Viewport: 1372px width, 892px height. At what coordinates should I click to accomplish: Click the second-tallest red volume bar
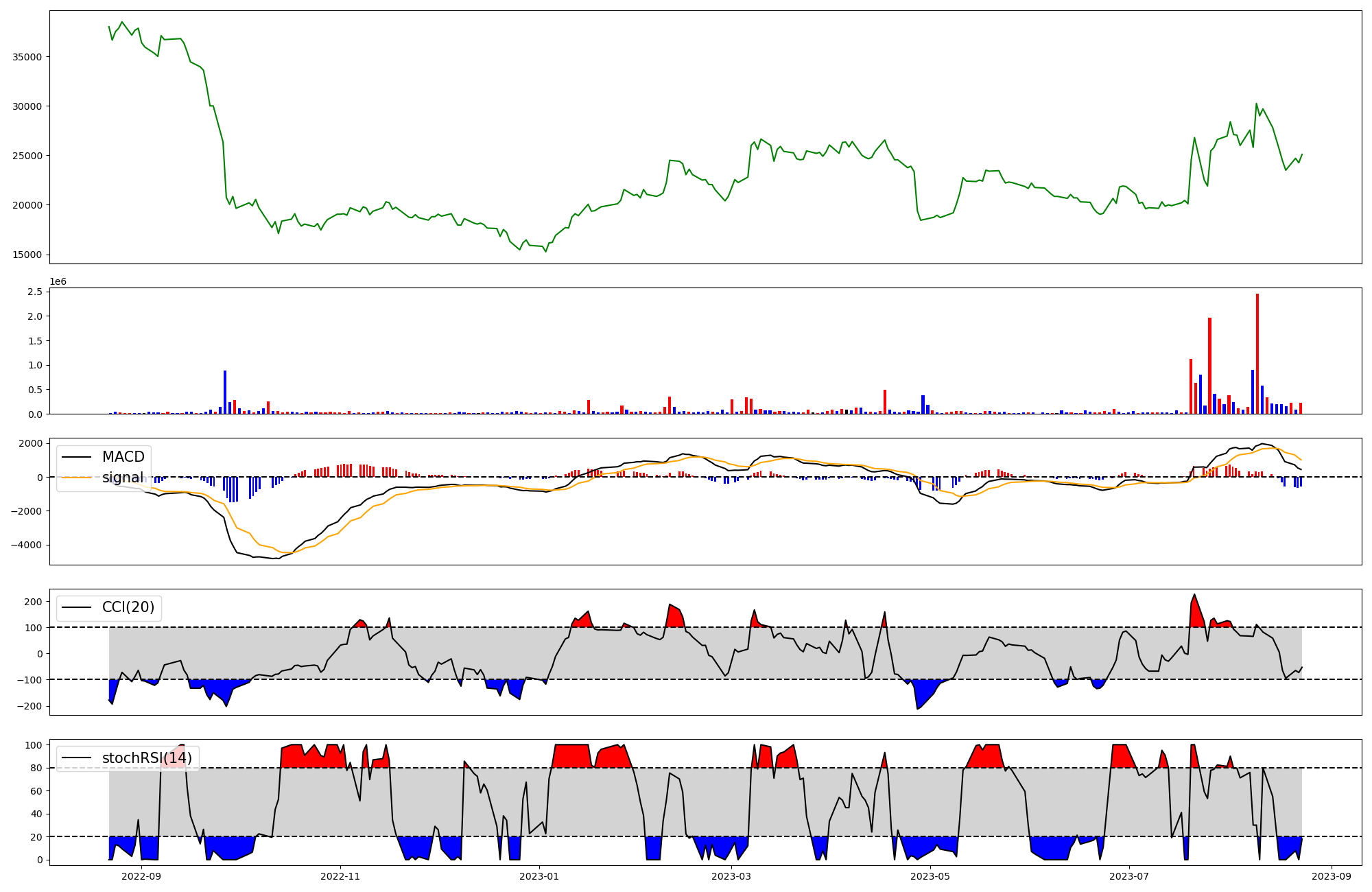pos(1209,366)
